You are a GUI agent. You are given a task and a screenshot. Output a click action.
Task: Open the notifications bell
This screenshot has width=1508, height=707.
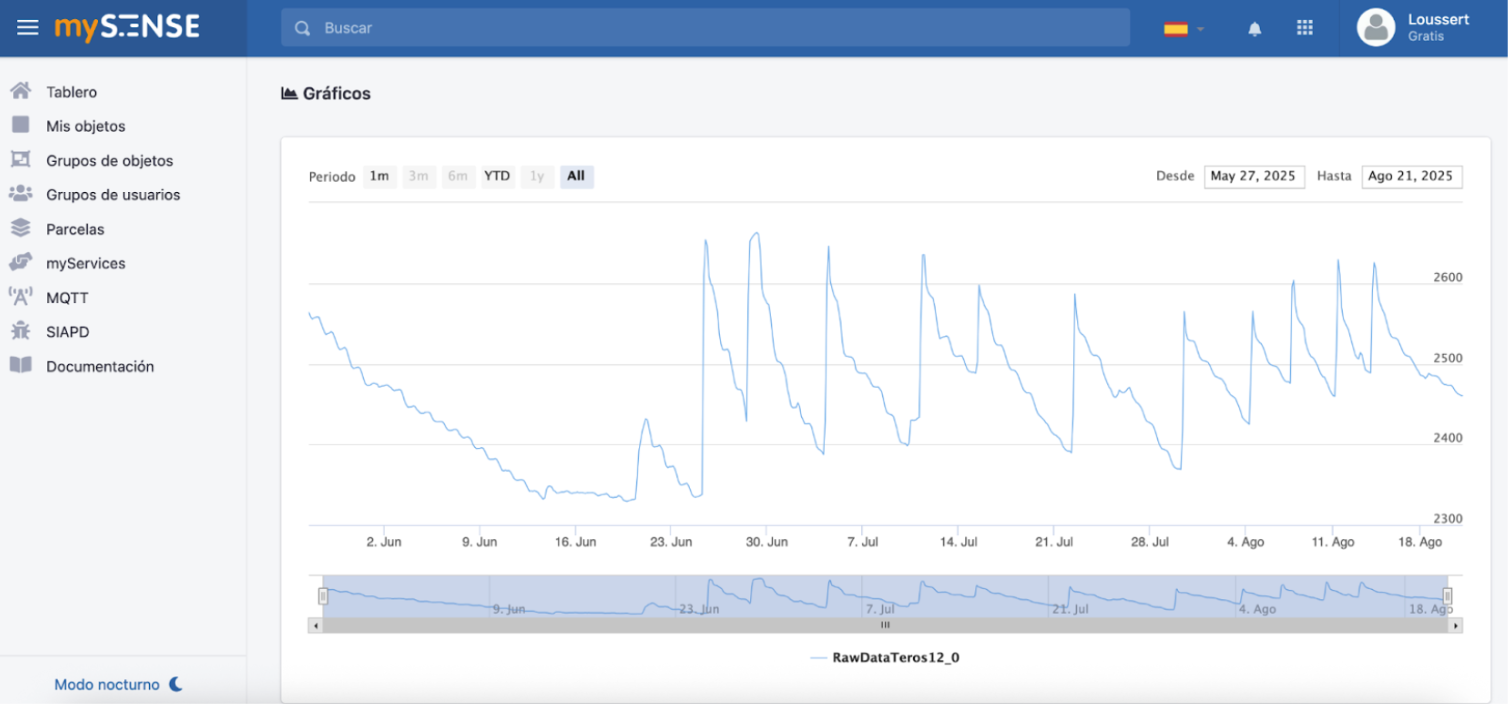1254,29
